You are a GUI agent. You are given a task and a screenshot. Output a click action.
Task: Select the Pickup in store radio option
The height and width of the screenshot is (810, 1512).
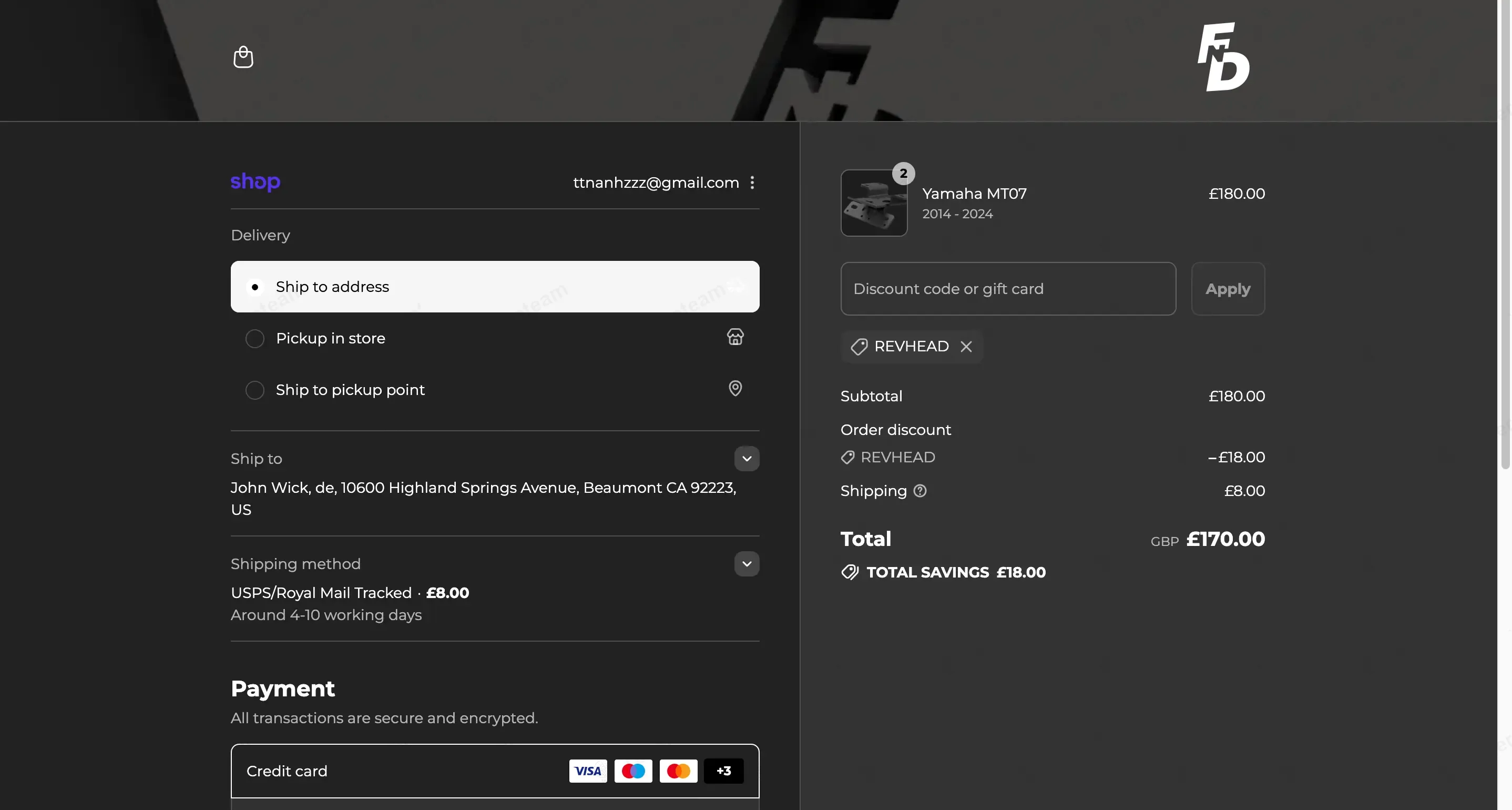tap(255, 339)
